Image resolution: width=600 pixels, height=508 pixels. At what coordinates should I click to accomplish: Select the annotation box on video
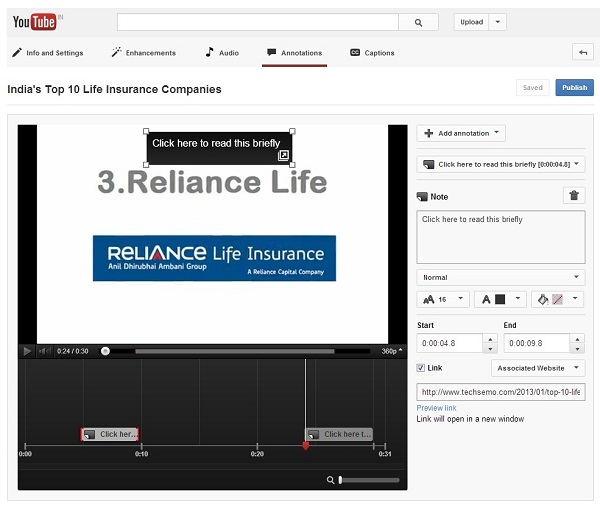click(x=219, y=148)
